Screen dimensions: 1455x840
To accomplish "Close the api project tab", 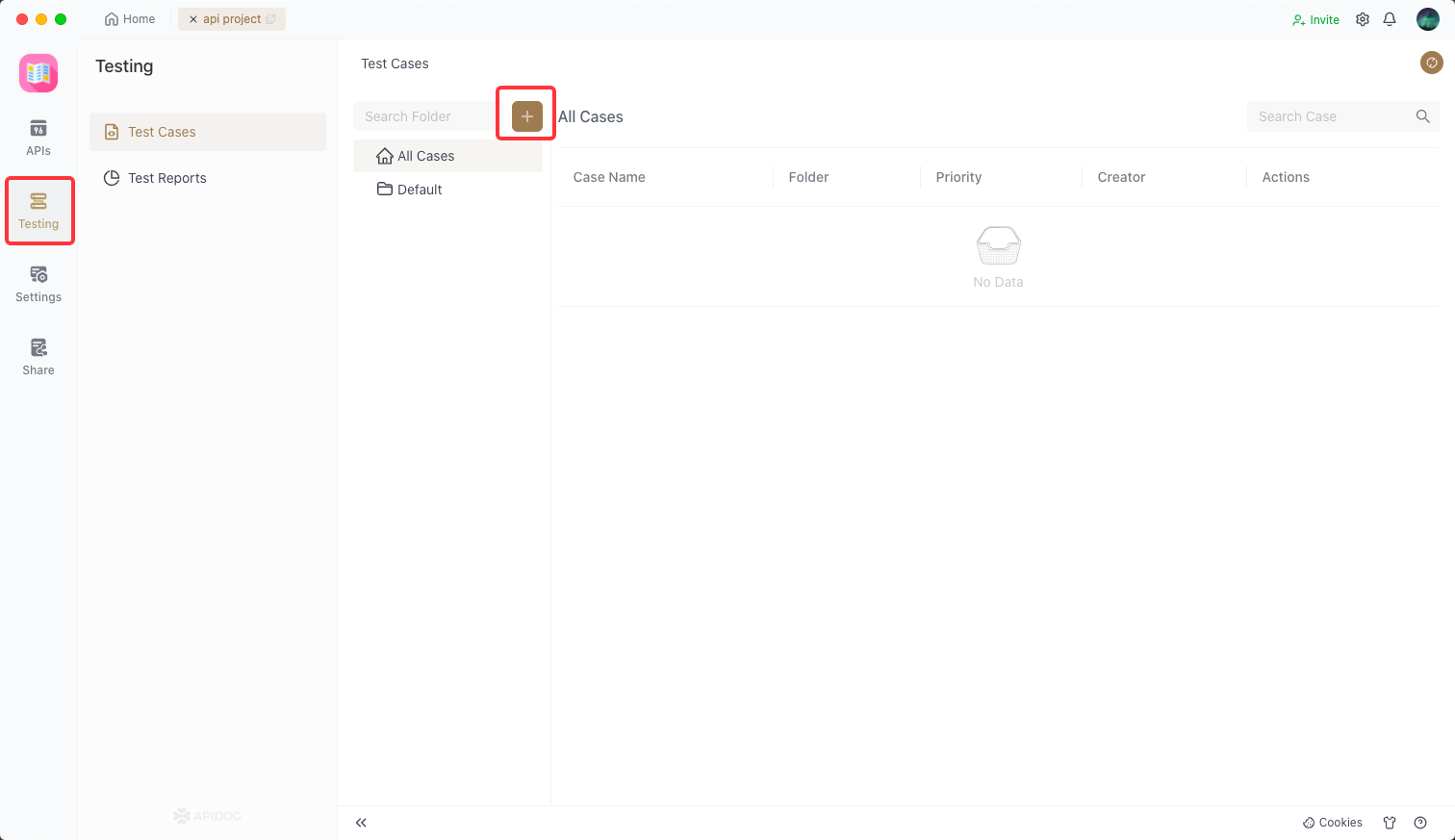I will tap(193, 19).
